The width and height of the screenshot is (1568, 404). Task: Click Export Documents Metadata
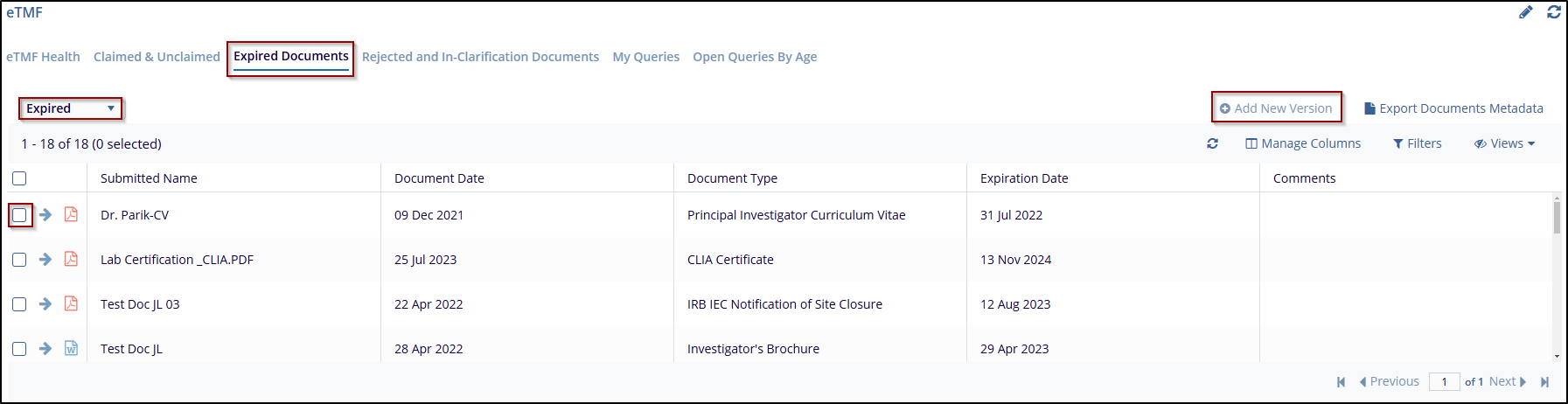click(1453, 108)
